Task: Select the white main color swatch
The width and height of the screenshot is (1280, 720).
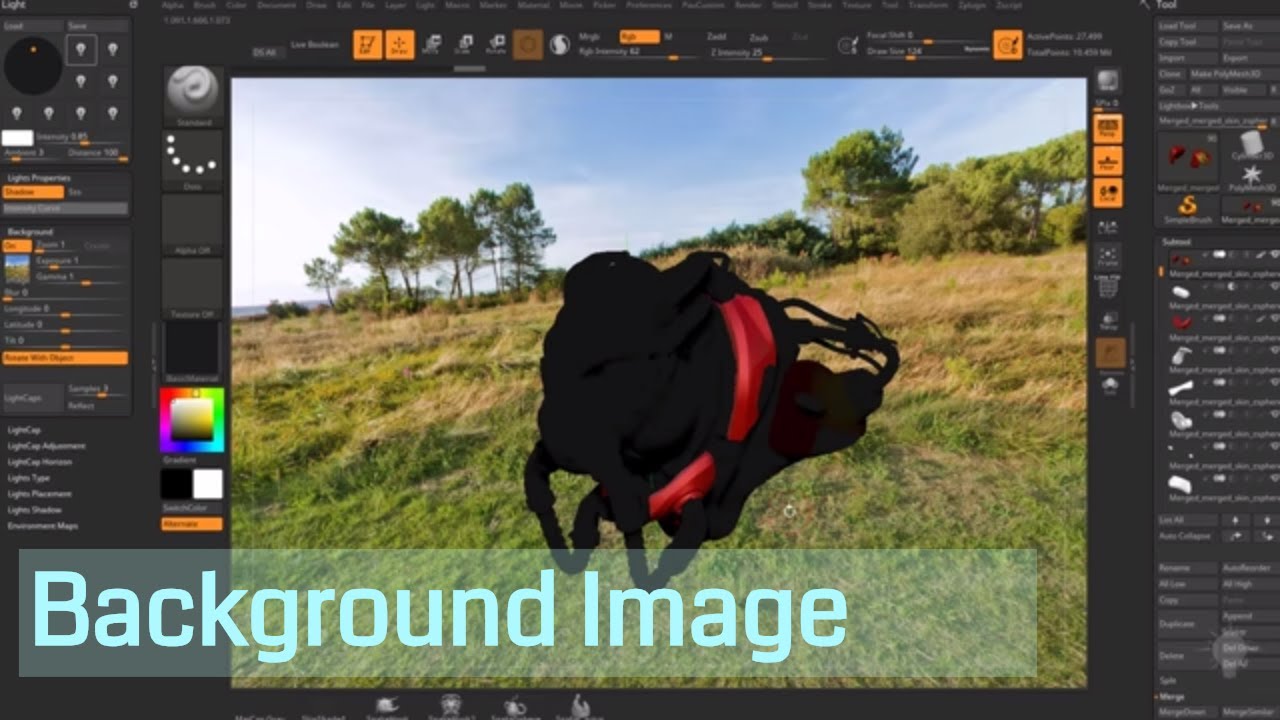Action: click(x=207, y=484)
